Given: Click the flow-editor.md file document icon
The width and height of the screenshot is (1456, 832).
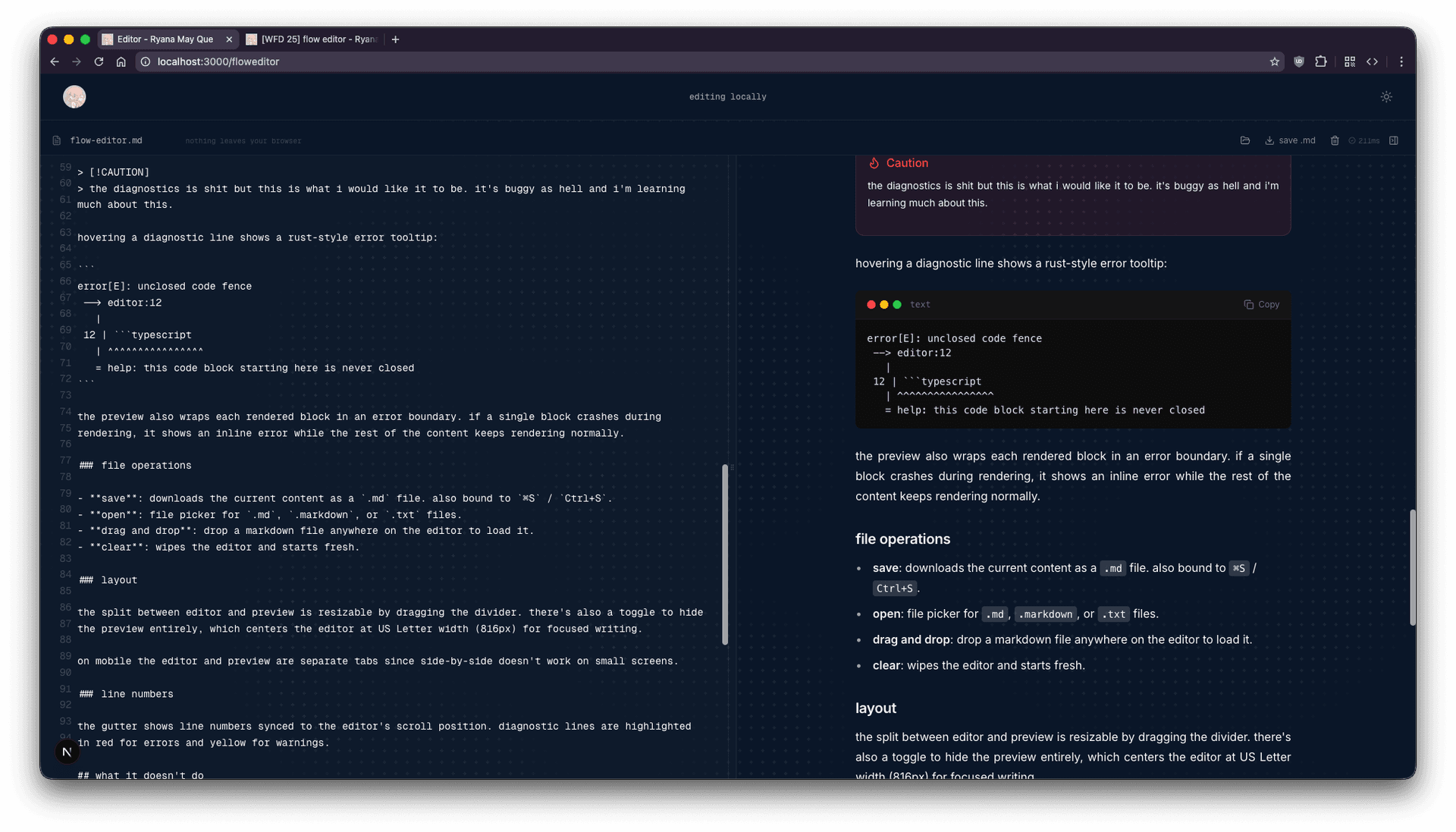Looking at the screenshot, I should pos(57,140).
